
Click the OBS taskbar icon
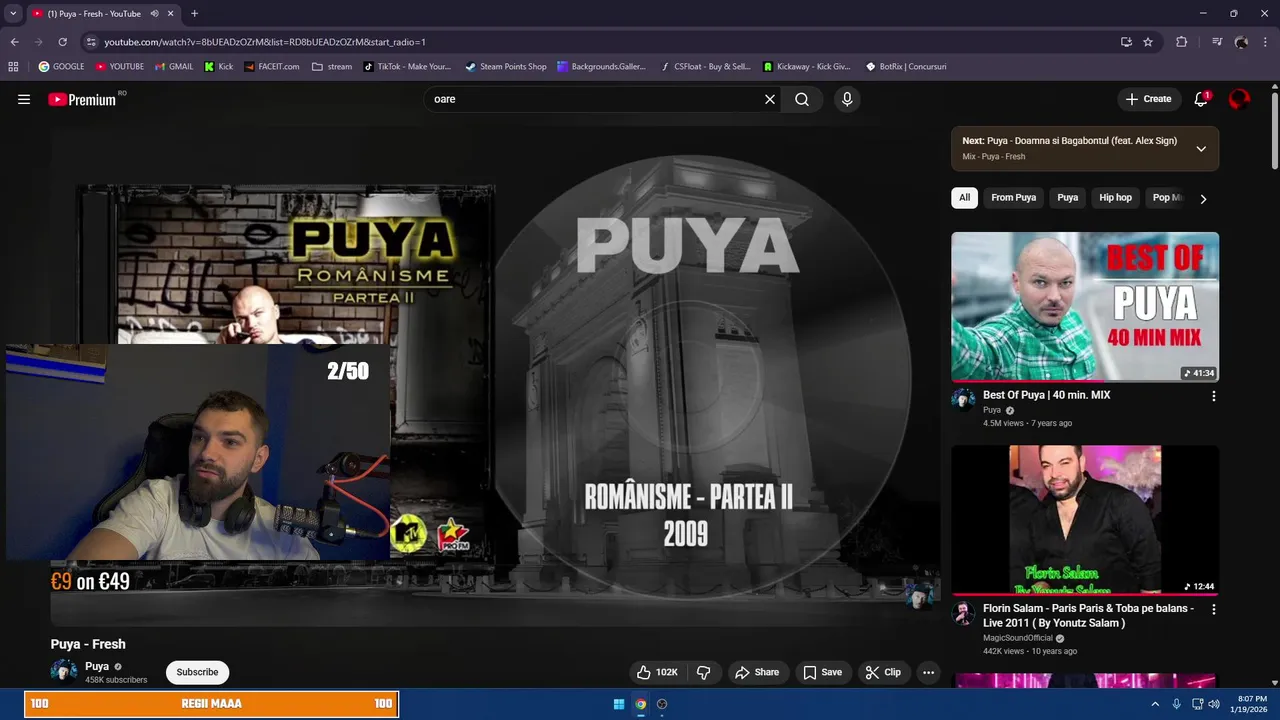tap(662, 704)
